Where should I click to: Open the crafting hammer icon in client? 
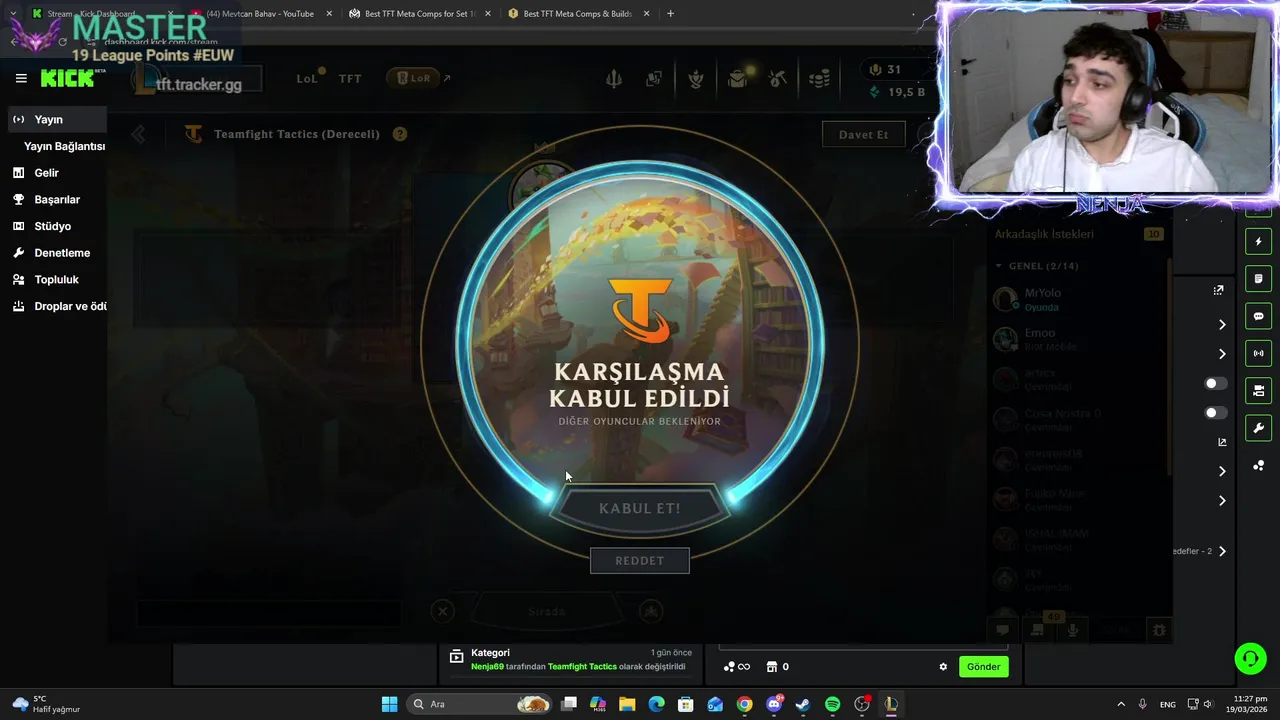point(778,78)
